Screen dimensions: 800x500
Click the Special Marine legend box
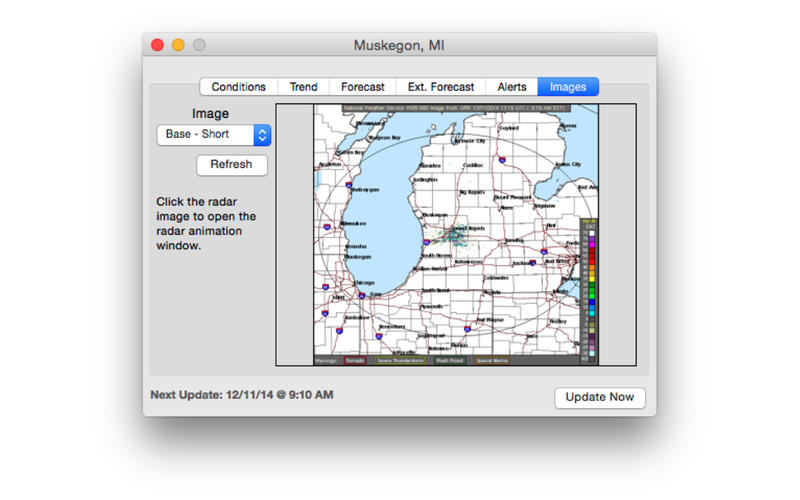pyautogui.click(x=491, y=360)
